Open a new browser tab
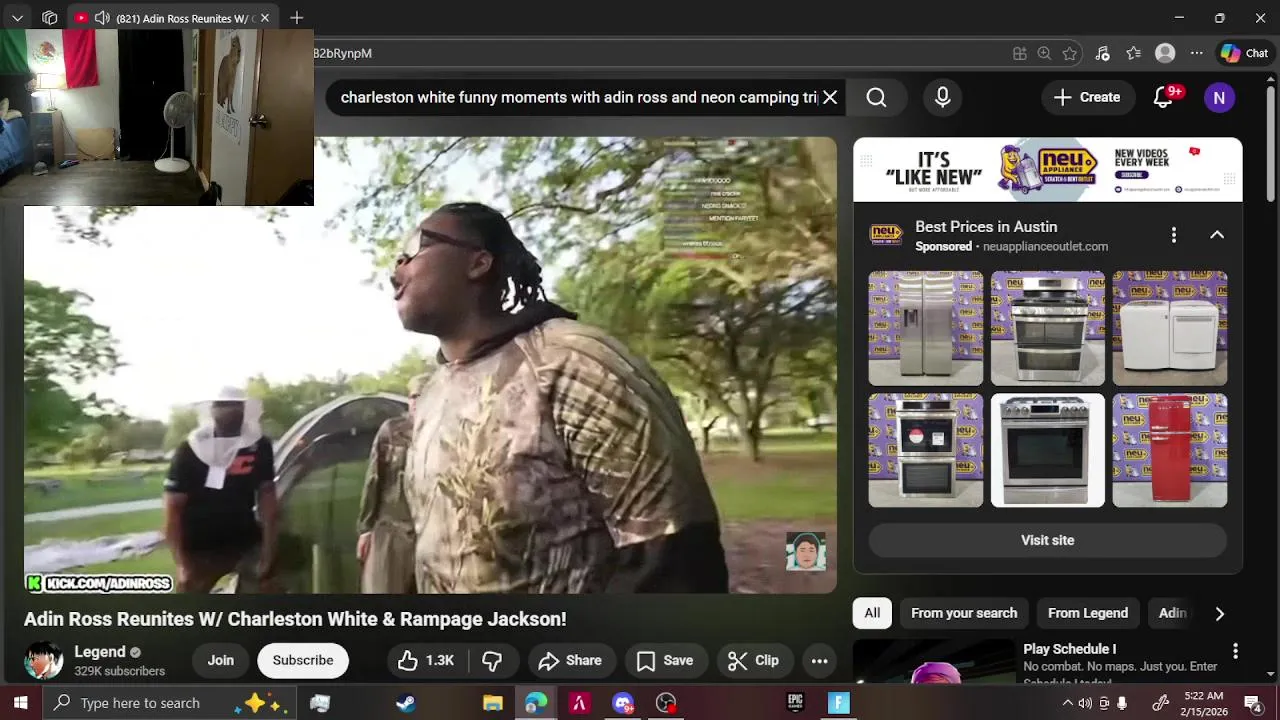Viewport: 1280px width, 720px height. 297,18
